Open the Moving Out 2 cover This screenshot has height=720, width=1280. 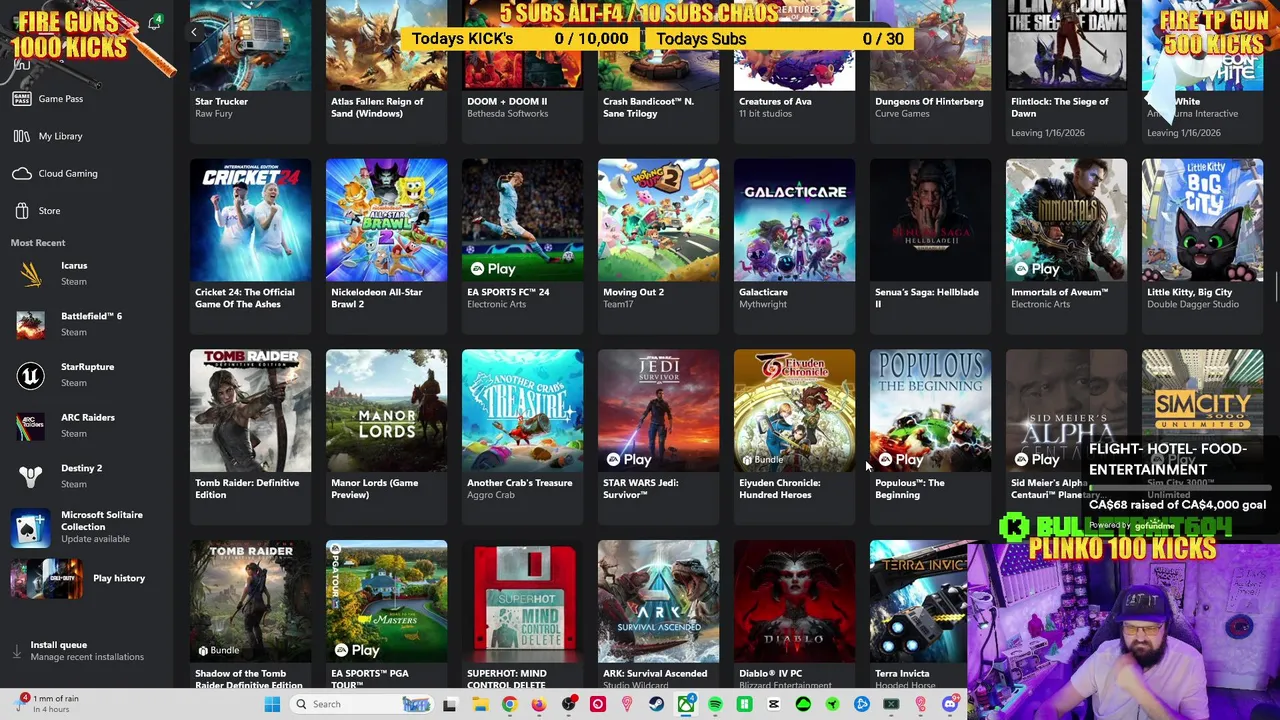pos(658,219)
